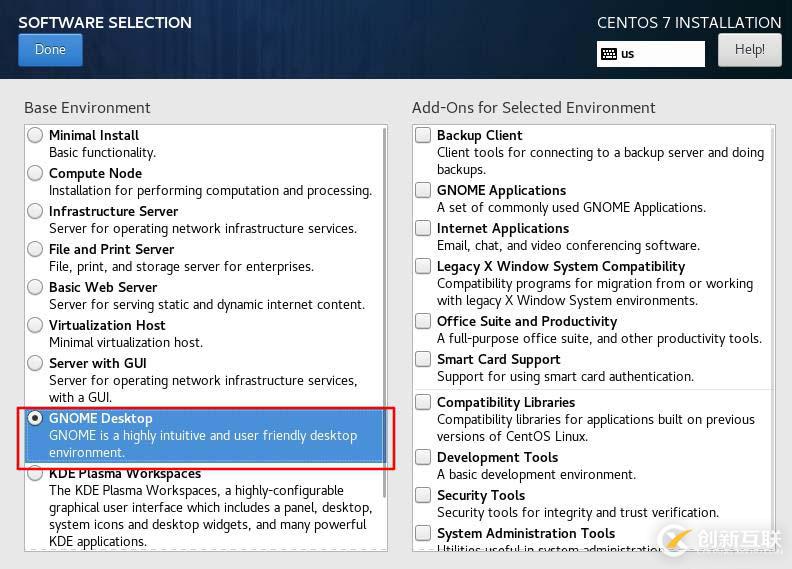Screen dimensions: 792x569
Task: Click the keyboard layout icon
Action: (609, 54)
